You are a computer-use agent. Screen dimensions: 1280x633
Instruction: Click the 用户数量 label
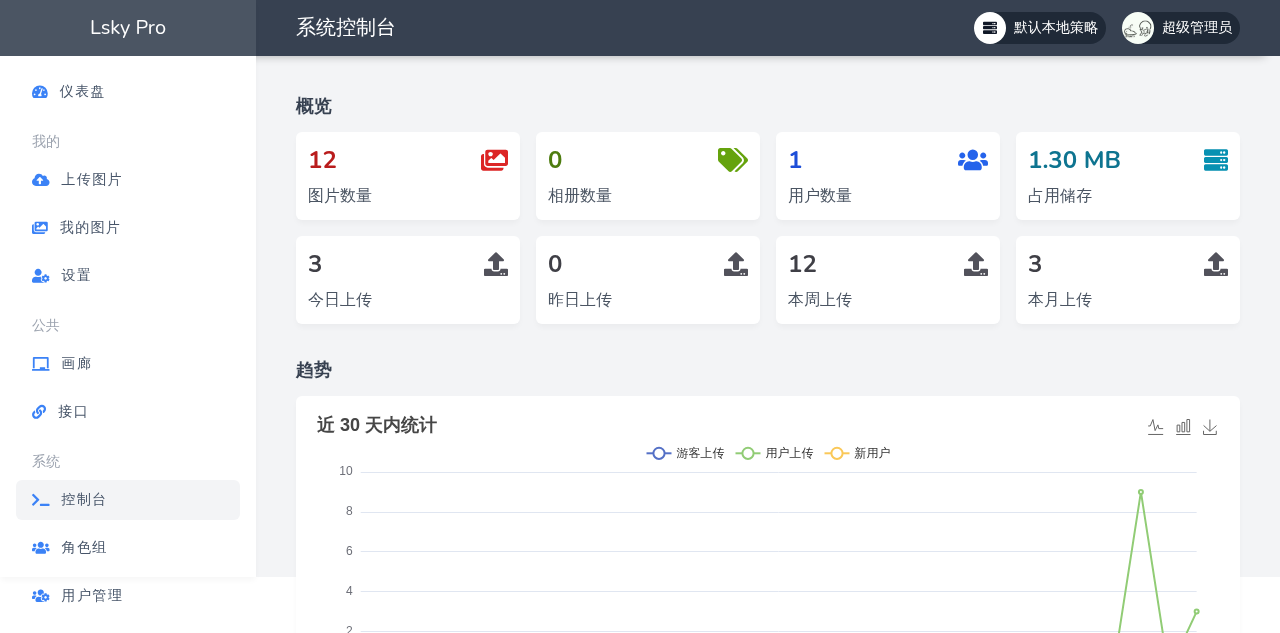(820, 196)
